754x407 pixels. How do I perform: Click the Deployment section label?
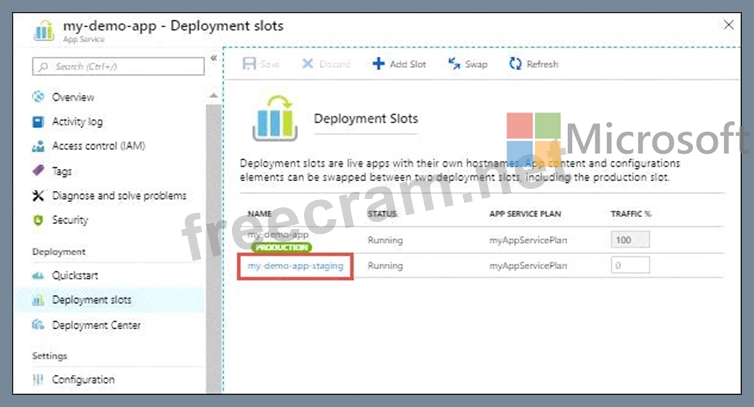[x=59, y=252]
